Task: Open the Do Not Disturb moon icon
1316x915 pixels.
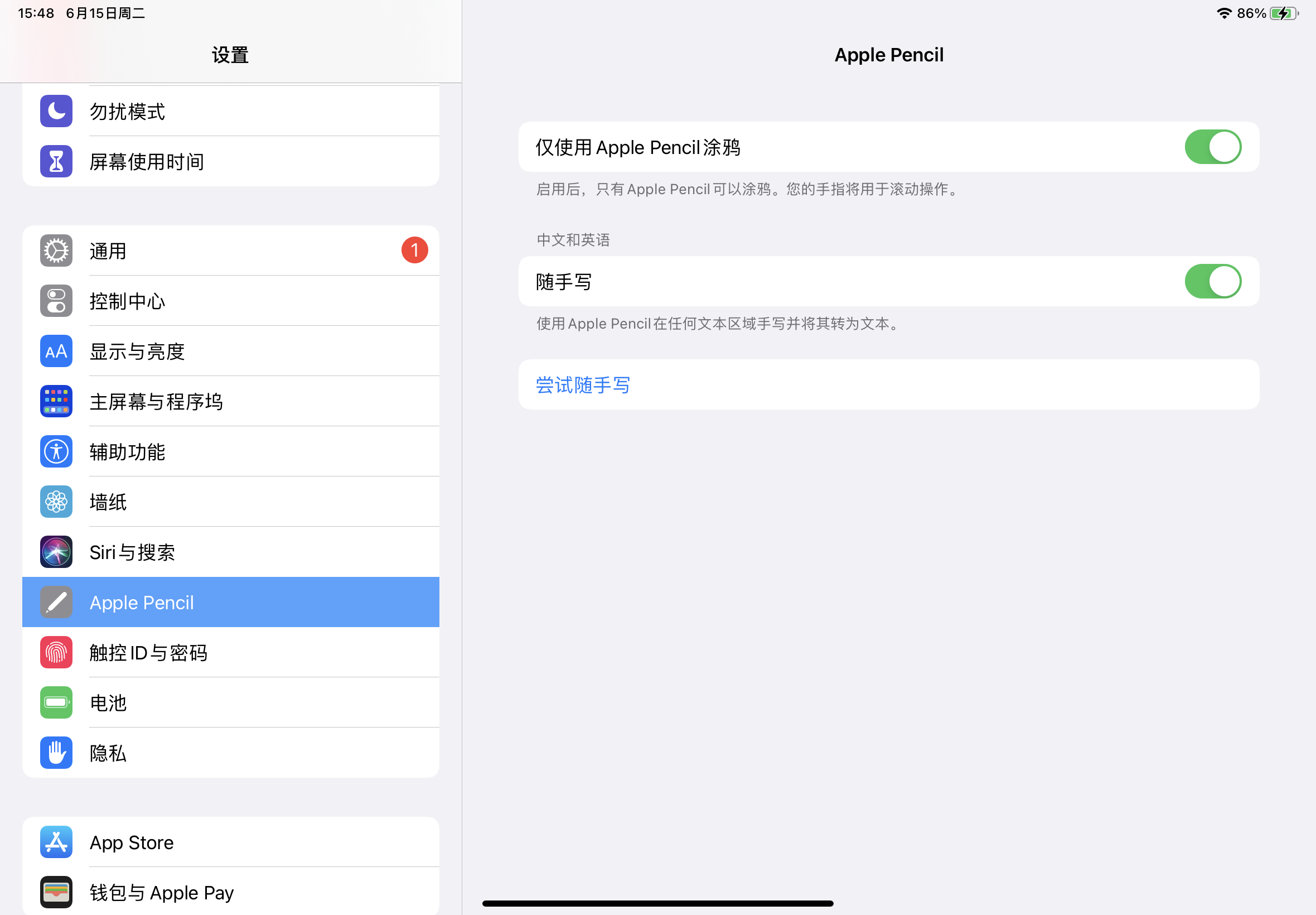Action: point(56,111)
